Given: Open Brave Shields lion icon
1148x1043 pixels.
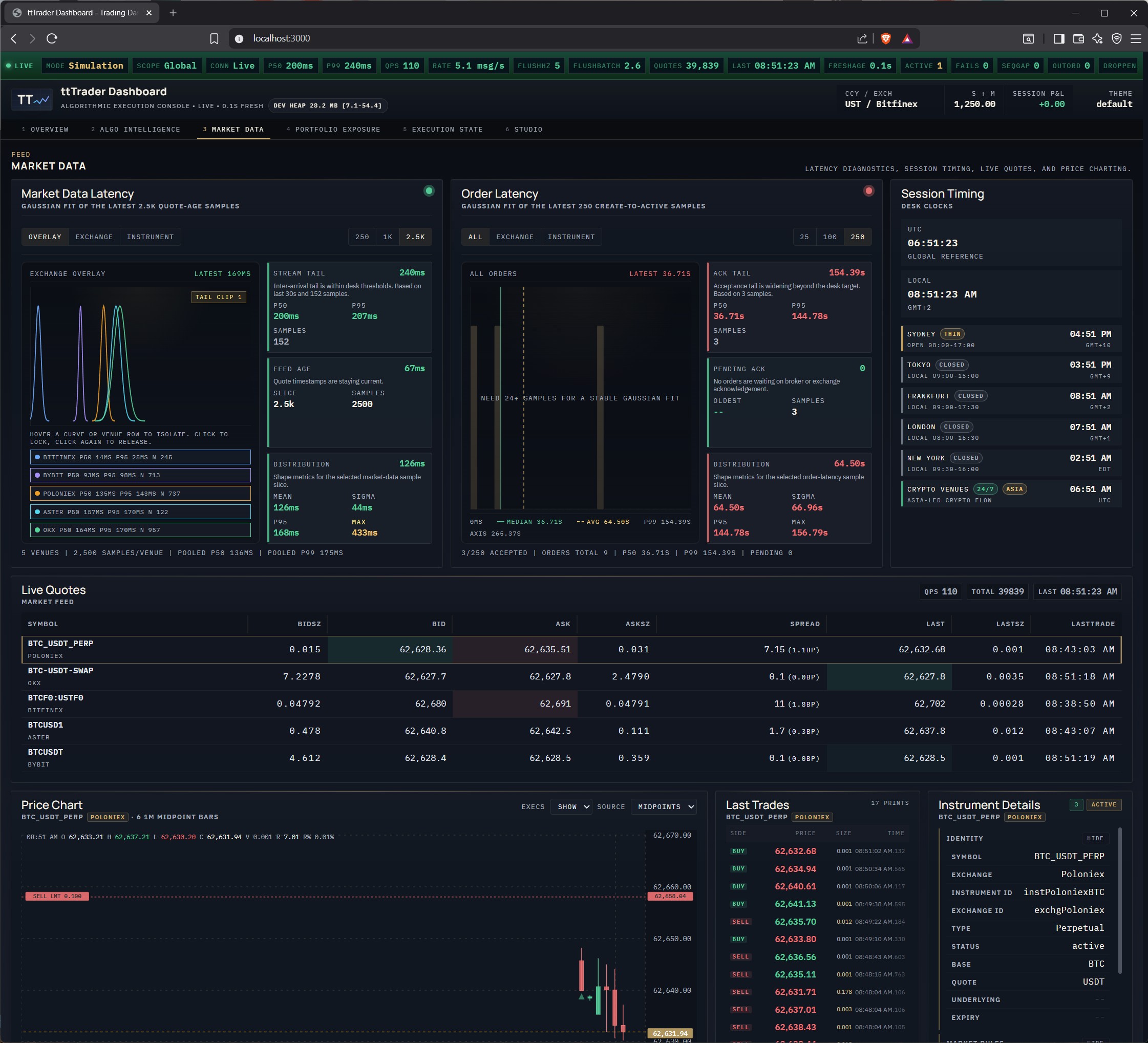Looking at the screenshot, I should point(885,38).
